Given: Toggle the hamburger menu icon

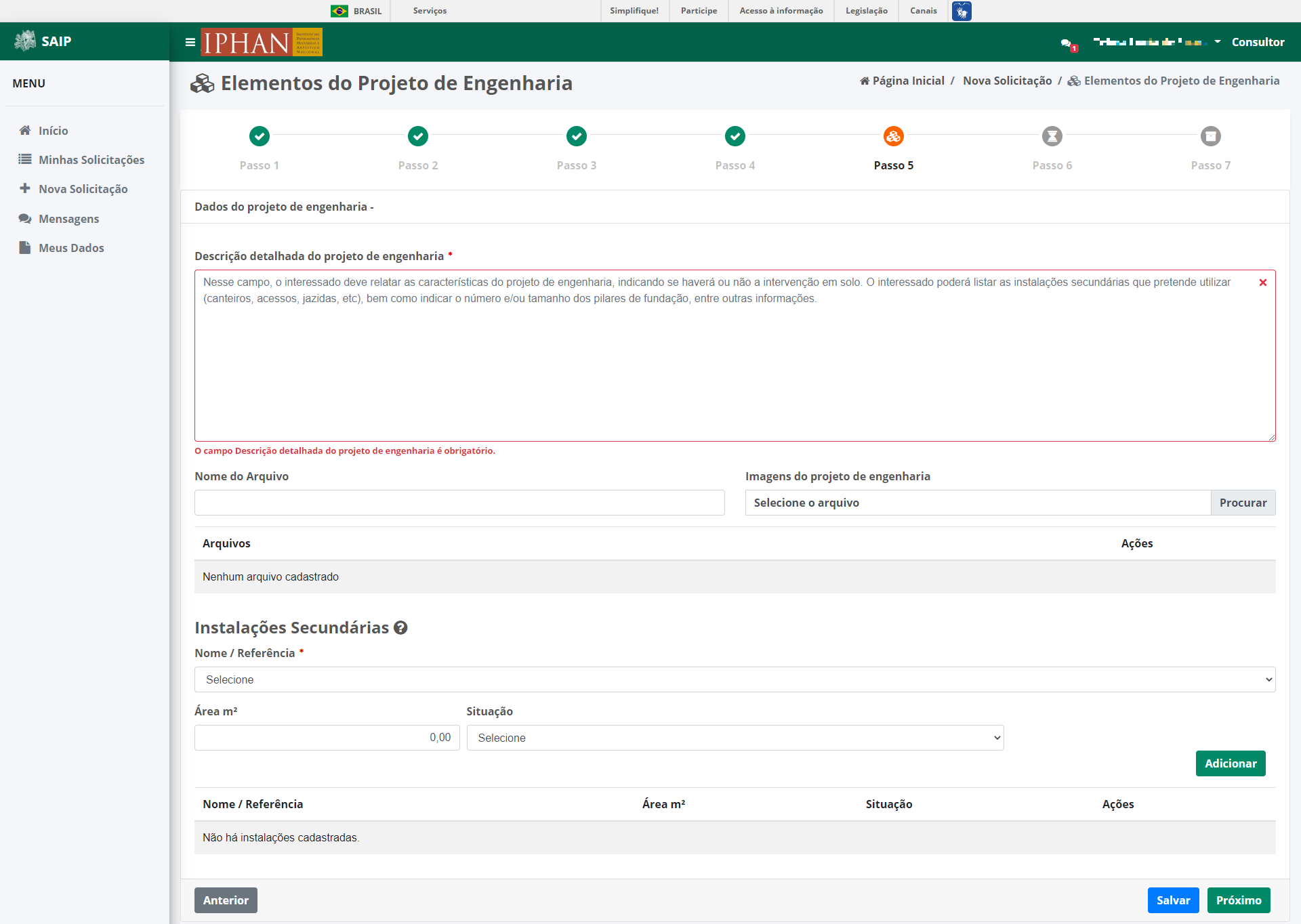Looking at the screenshot, I should [190, 42].
